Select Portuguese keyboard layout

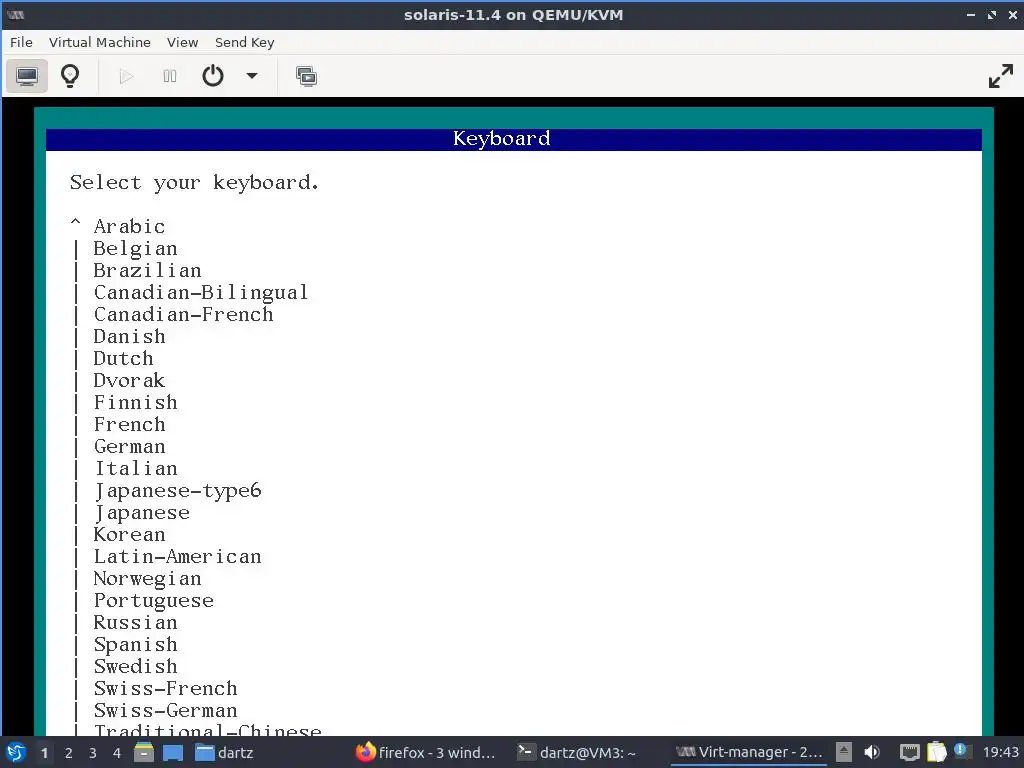(x=153, y=600)
